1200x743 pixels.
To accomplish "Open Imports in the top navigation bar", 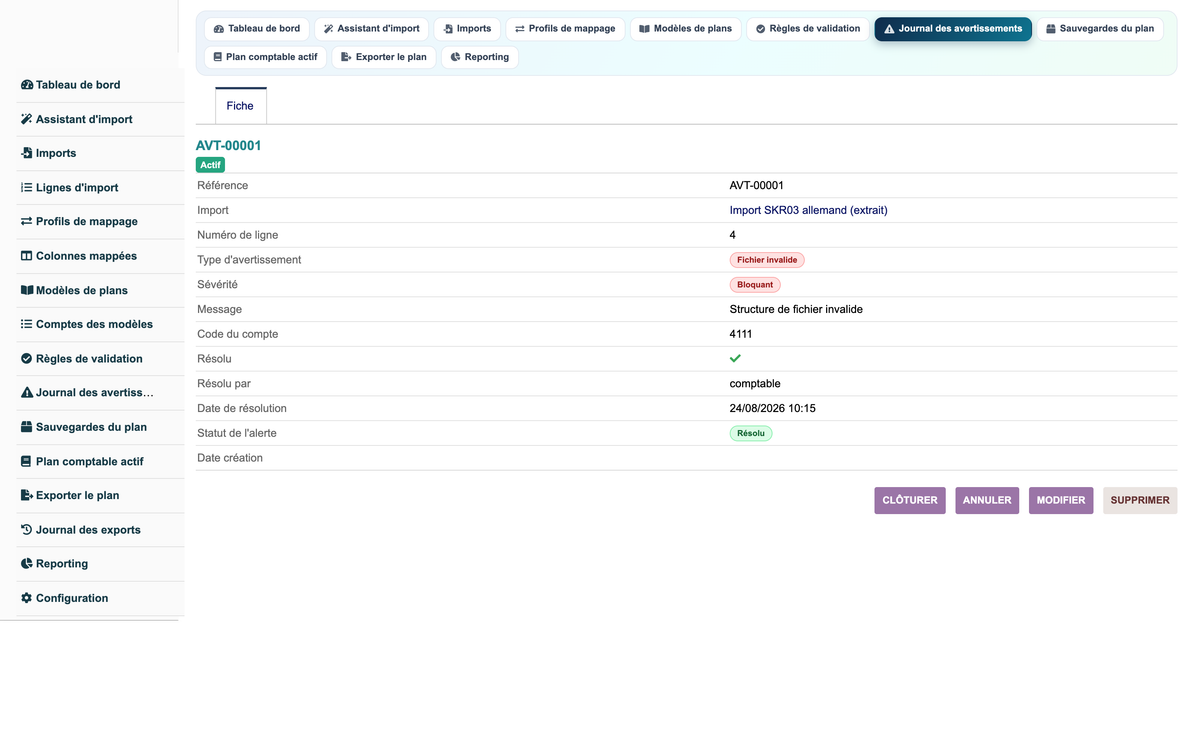I will coord(467,29).
